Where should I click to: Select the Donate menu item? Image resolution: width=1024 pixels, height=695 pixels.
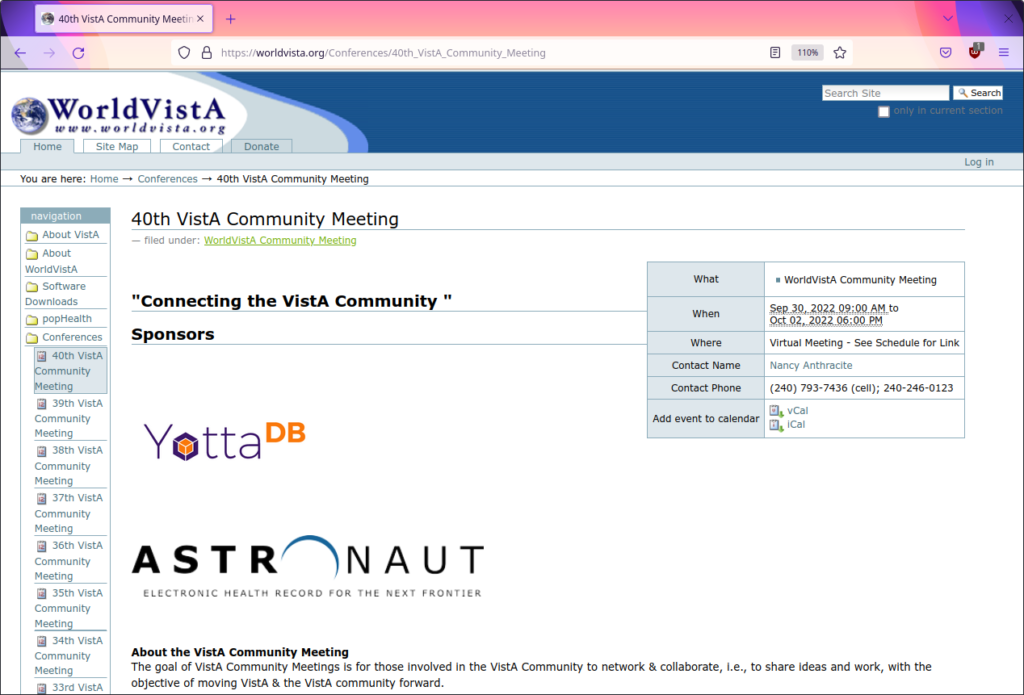click(261, 146)
